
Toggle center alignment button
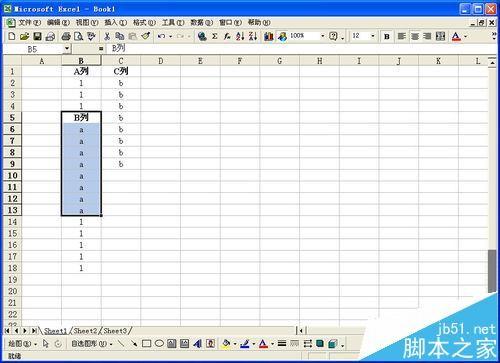[415, 36]
